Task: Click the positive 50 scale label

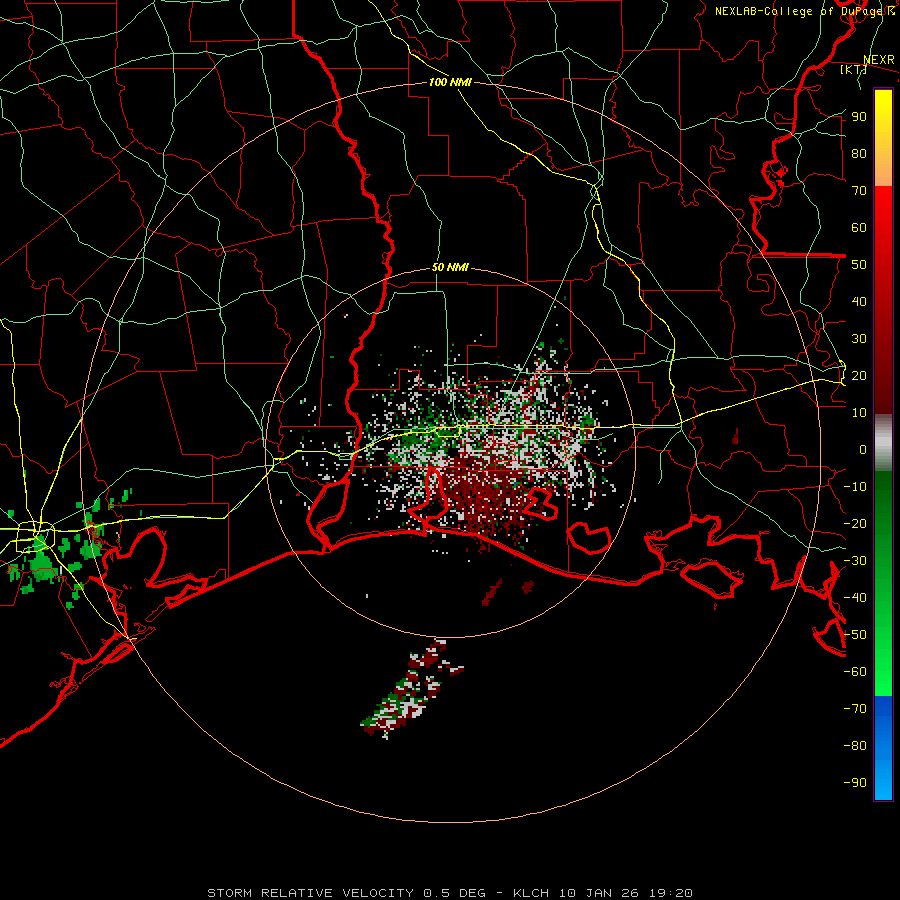Action: [x=859, y=265]
